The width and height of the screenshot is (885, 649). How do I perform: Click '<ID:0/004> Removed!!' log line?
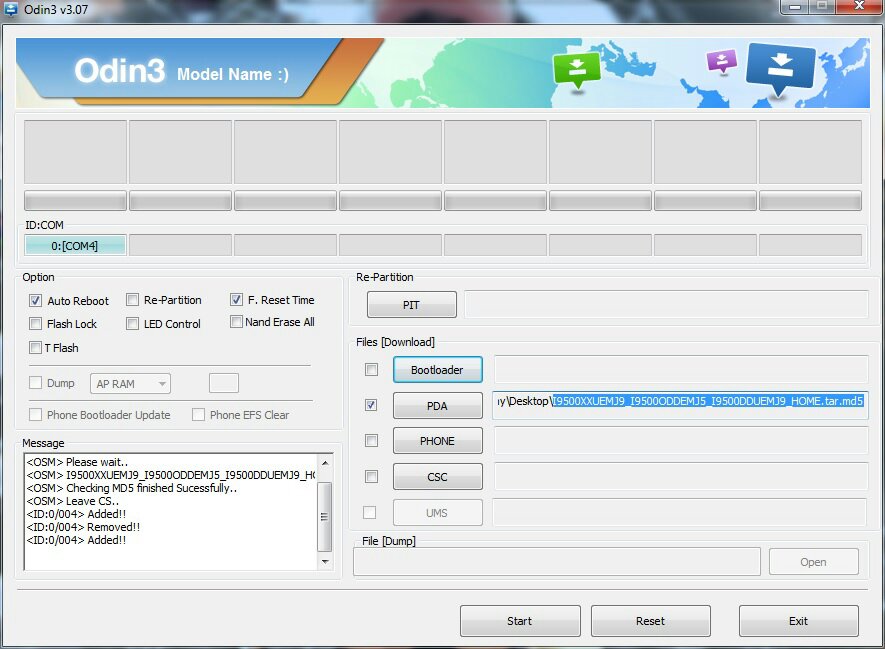coord(84,527)
